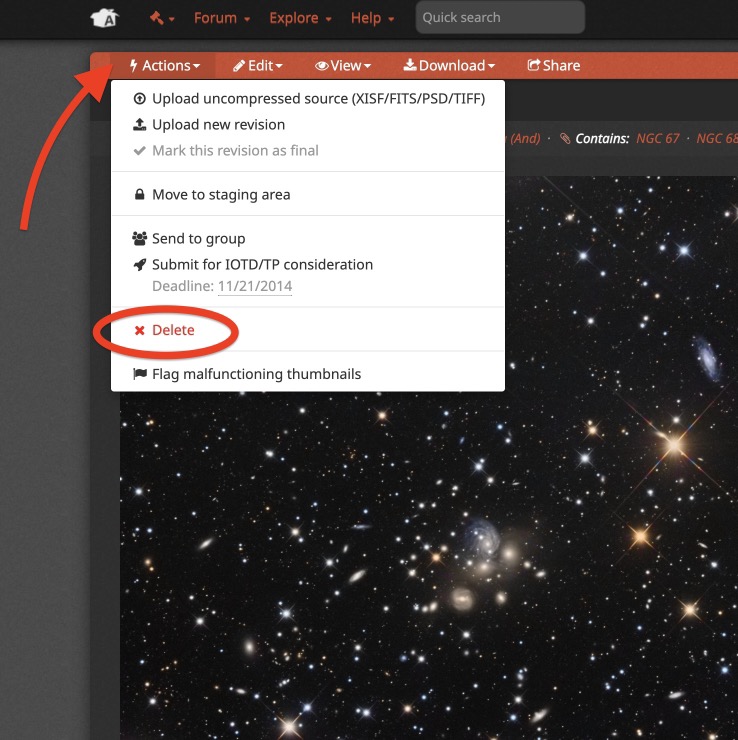Screen dimensions: 738x740
Task: Open the Explore menu
Action: tap(300, 18)
